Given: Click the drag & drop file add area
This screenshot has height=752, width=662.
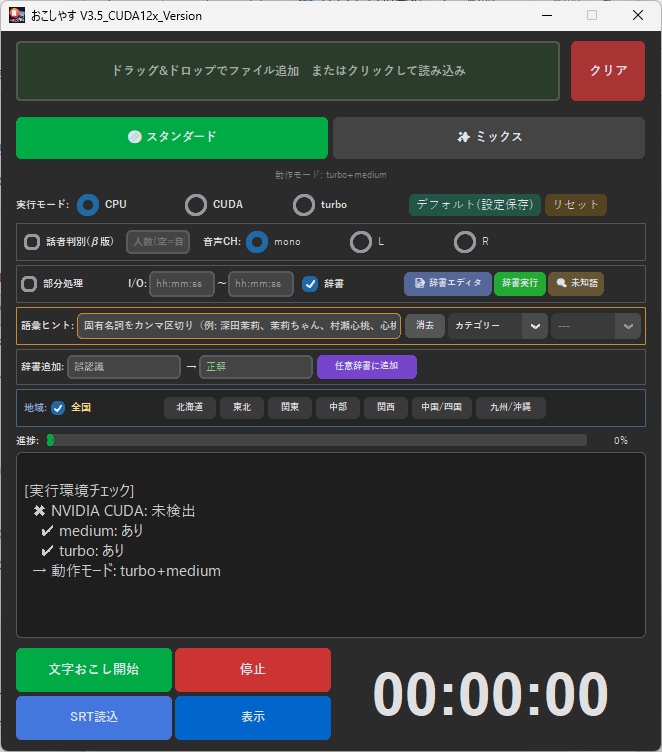Looking at the screenshot, I should (288, 71).
